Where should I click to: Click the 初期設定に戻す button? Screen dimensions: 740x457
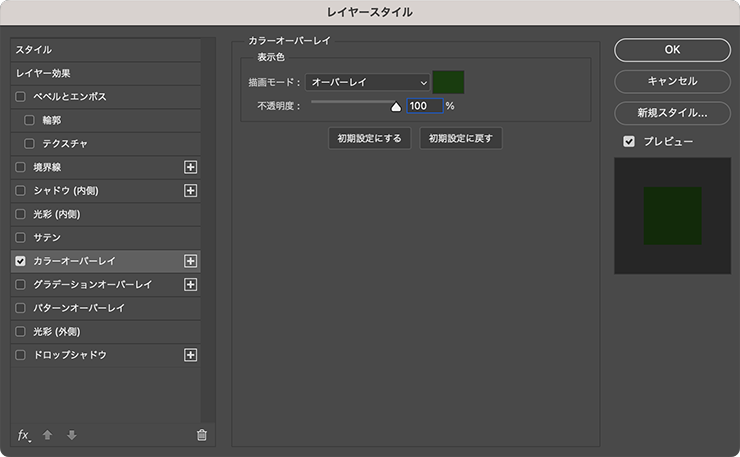(461, 138)
